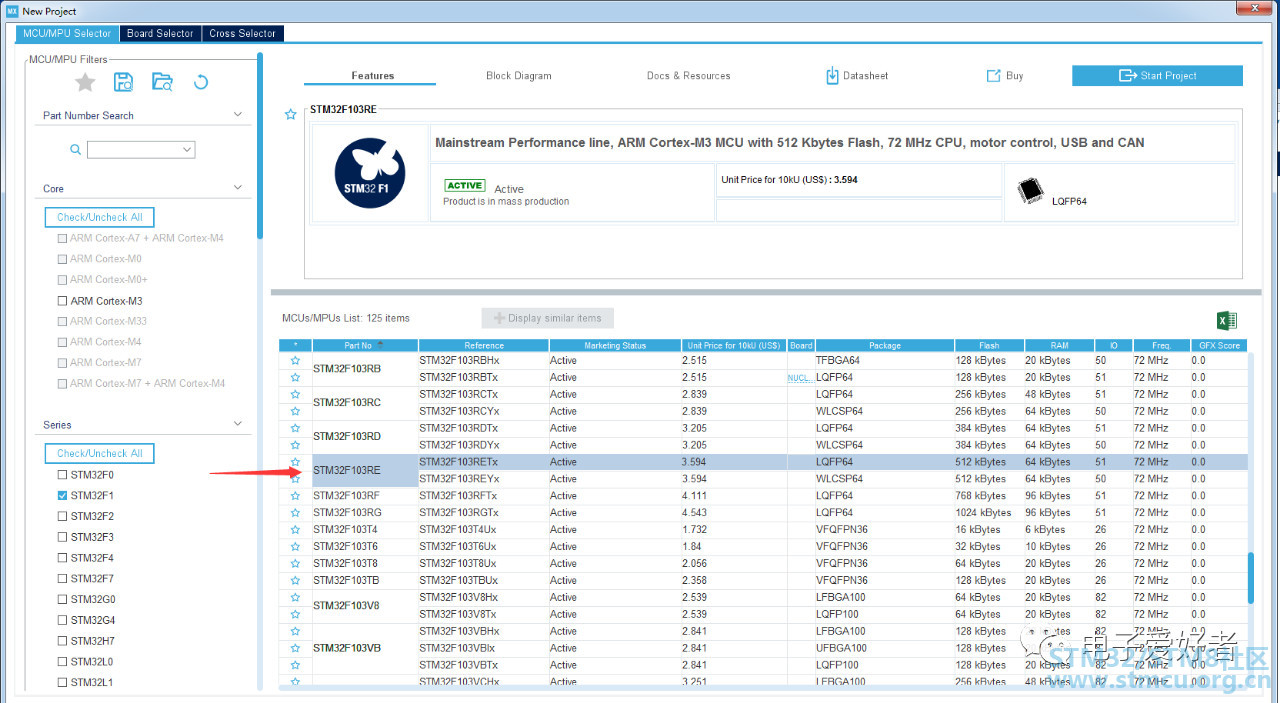Star the STM32F103T8Ux row
The image size is (1280, 703).
[295, 564]
